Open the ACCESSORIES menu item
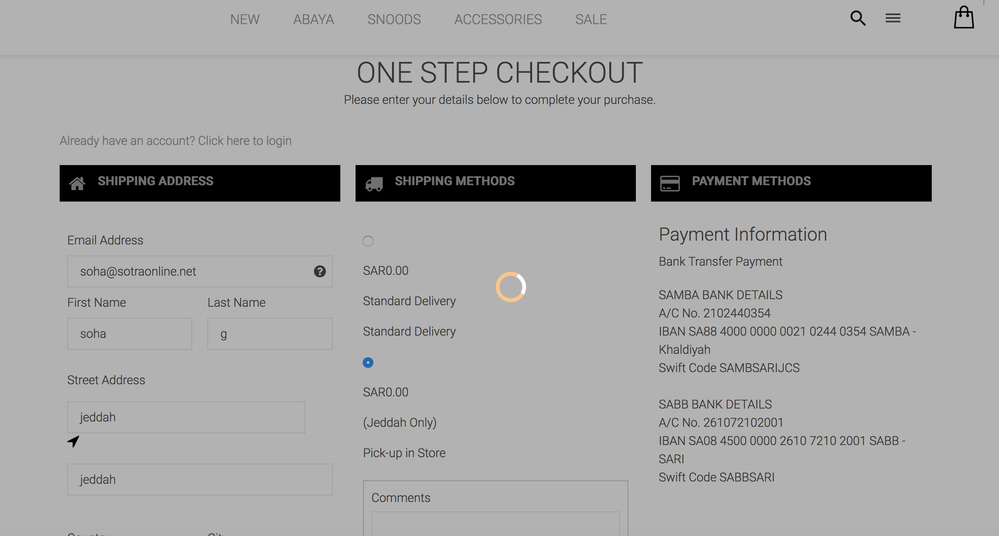 coord(498,19)
